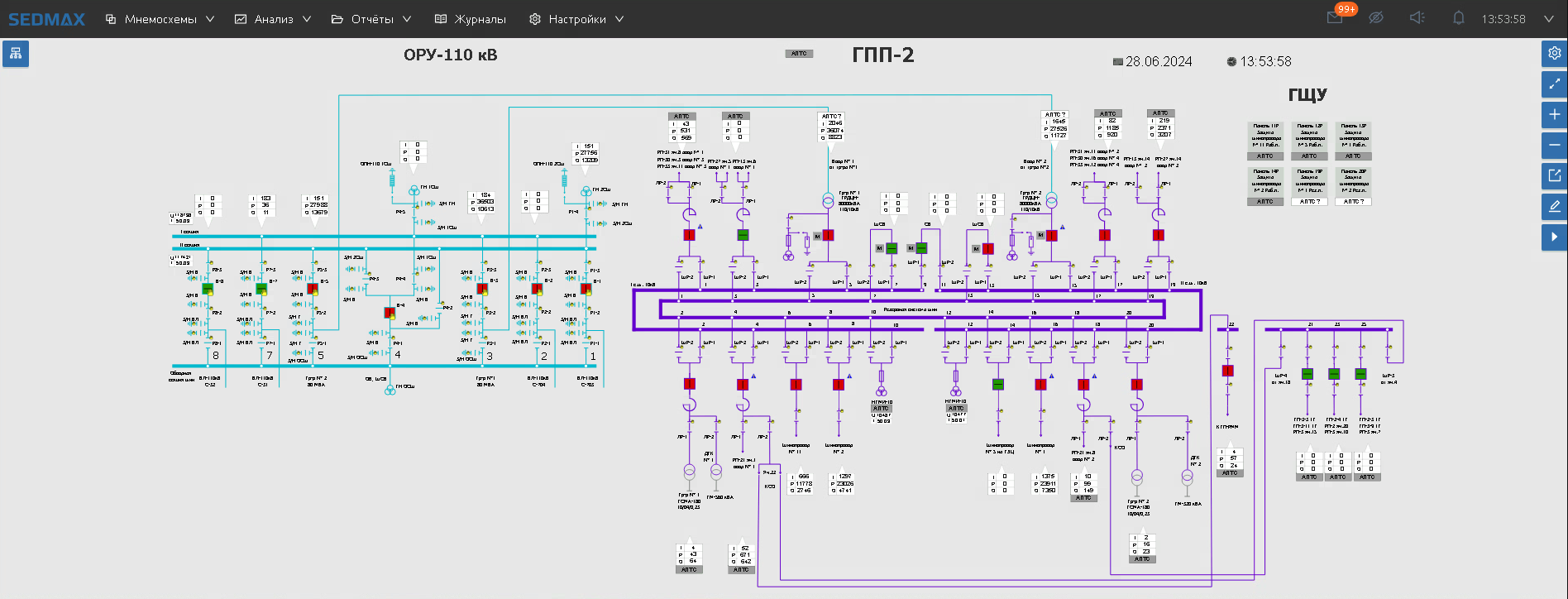
Task: Expand the user chevron next to the clock
Action: tap(1548, 19)
